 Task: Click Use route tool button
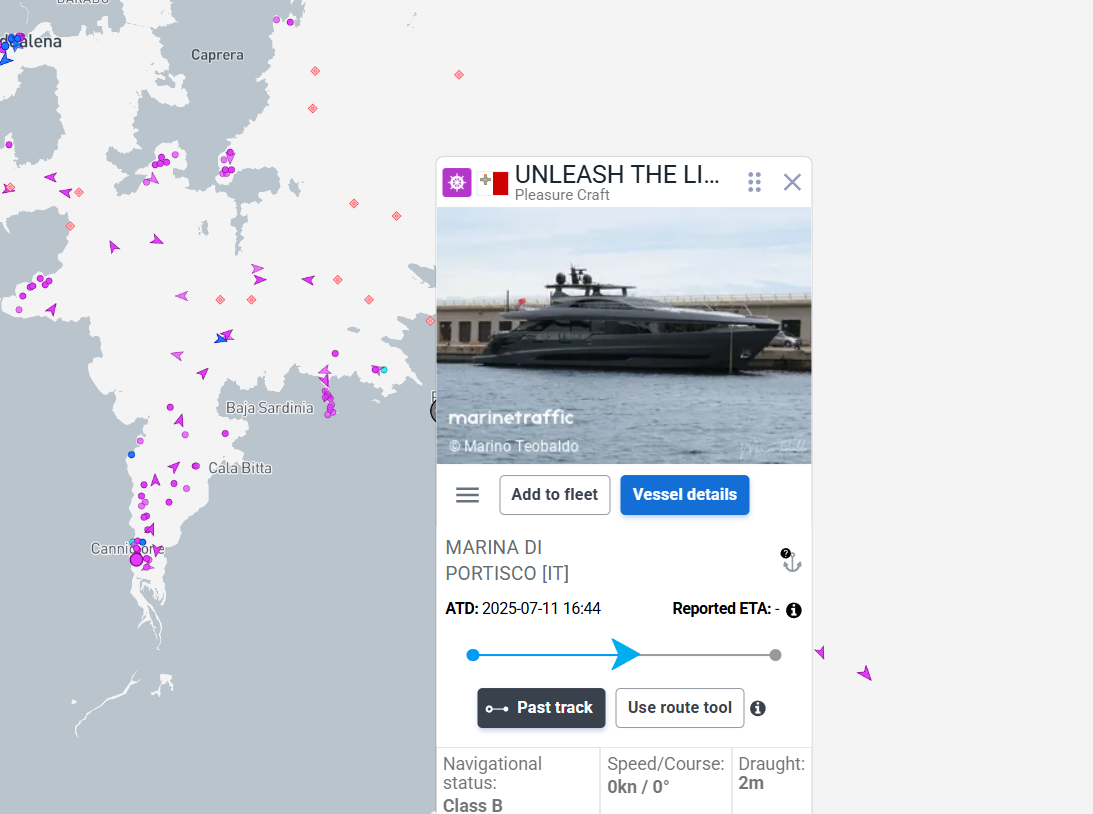click(680, 708)
